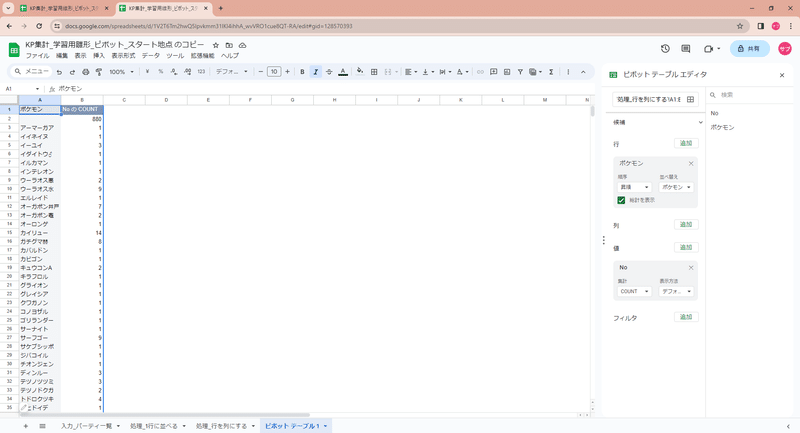This screenshot has height=433, width=800.
Task: Add a column field with 列 追加
Action: 686,224
